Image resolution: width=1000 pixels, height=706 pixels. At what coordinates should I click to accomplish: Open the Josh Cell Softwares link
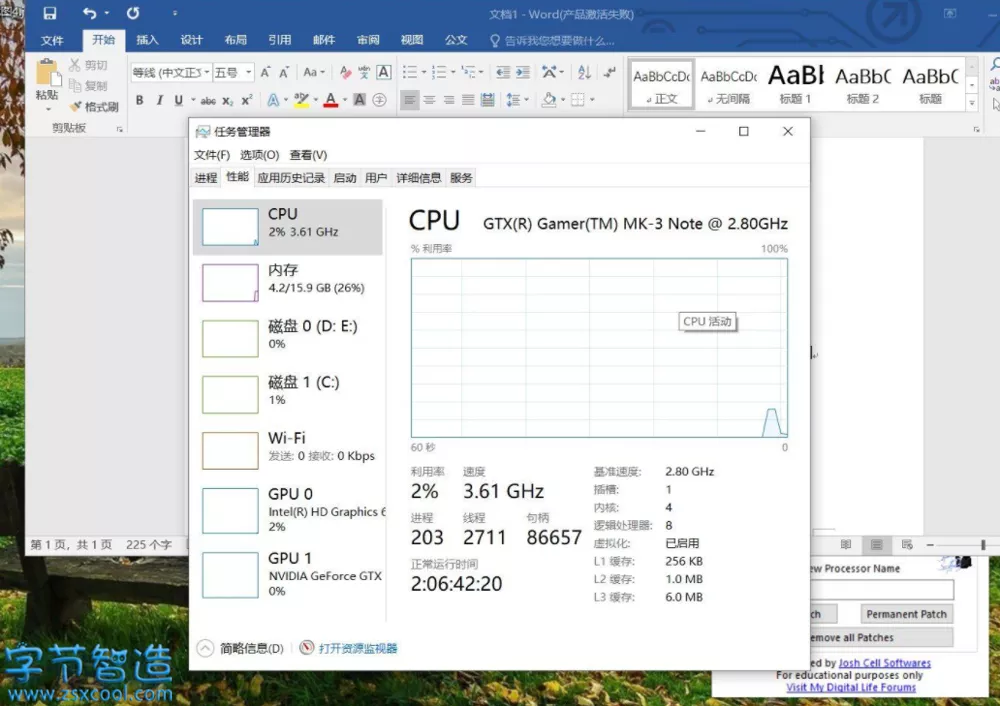884,663
